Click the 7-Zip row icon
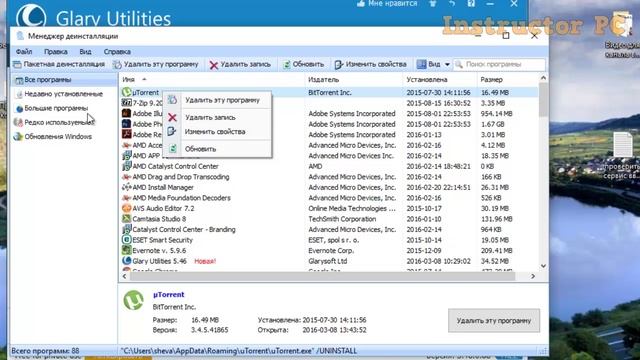The width and height of the screenshot is (640, 360). click(x=127, y=103)
